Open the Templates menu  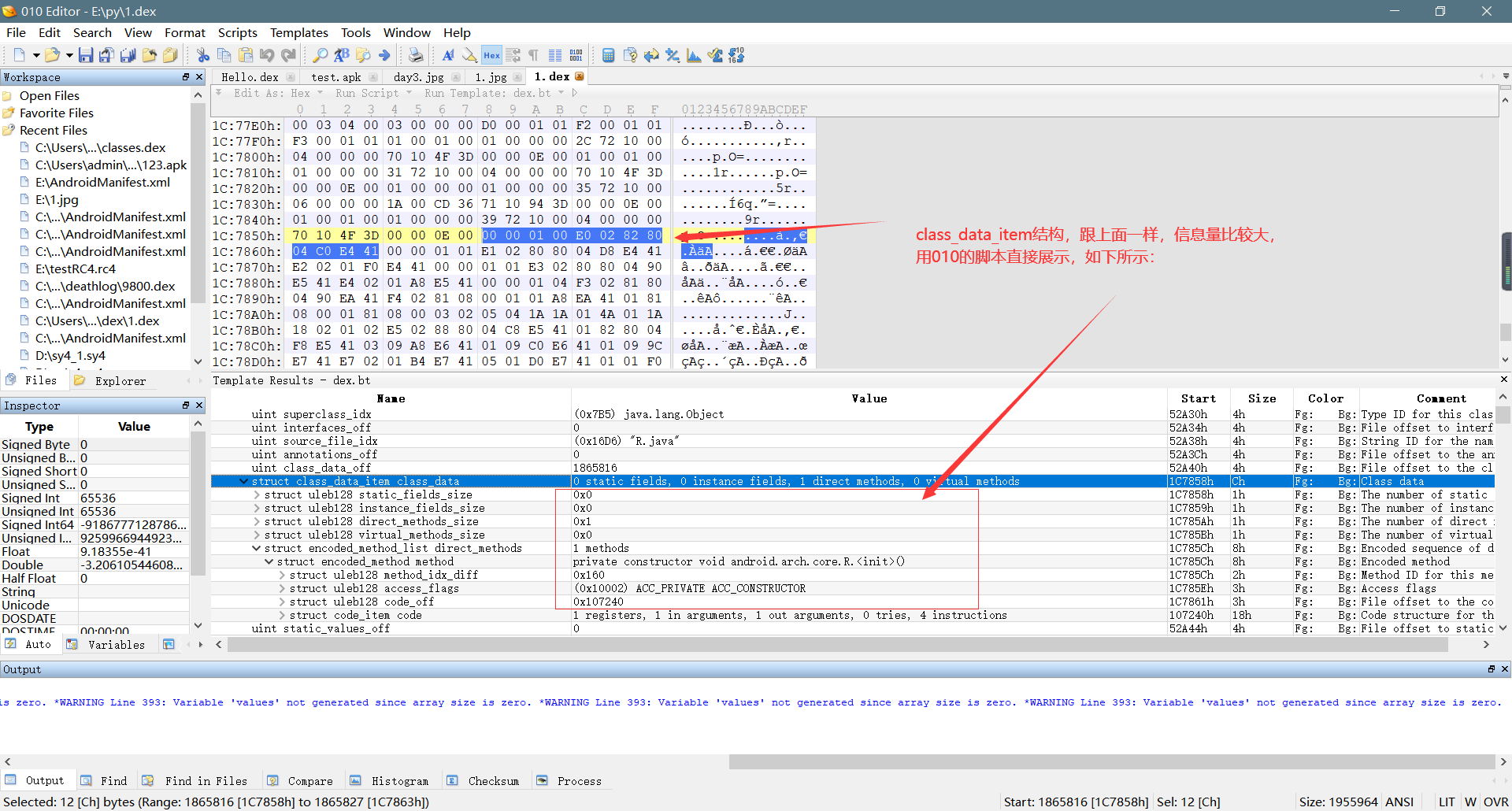pyautogui.click(x=298, y=32)
